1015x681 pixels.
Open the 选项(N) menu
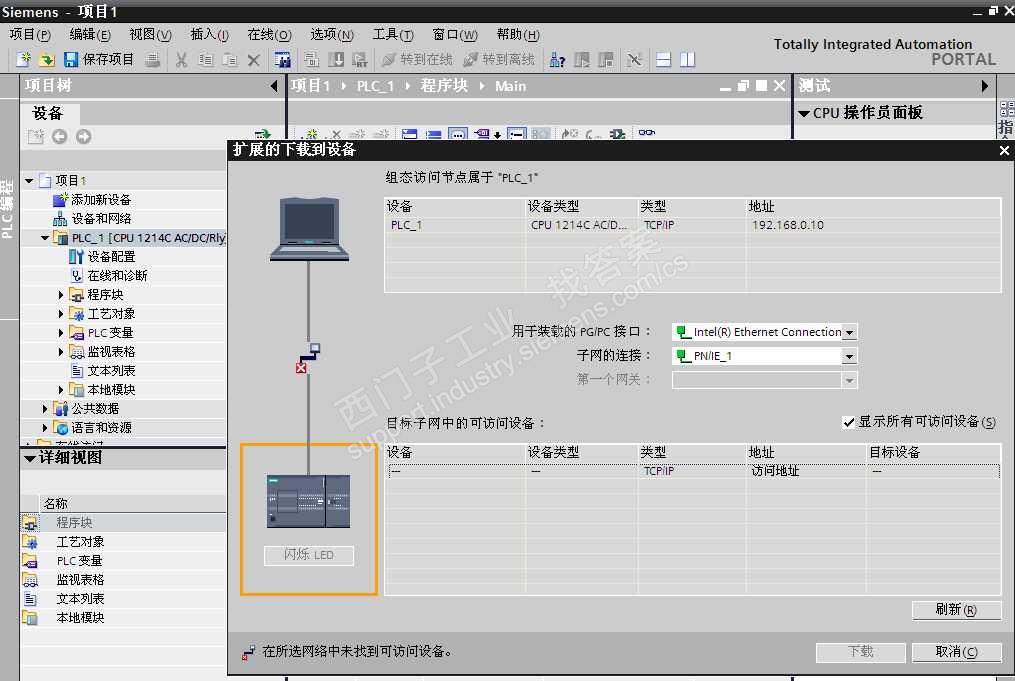[331, 34]
